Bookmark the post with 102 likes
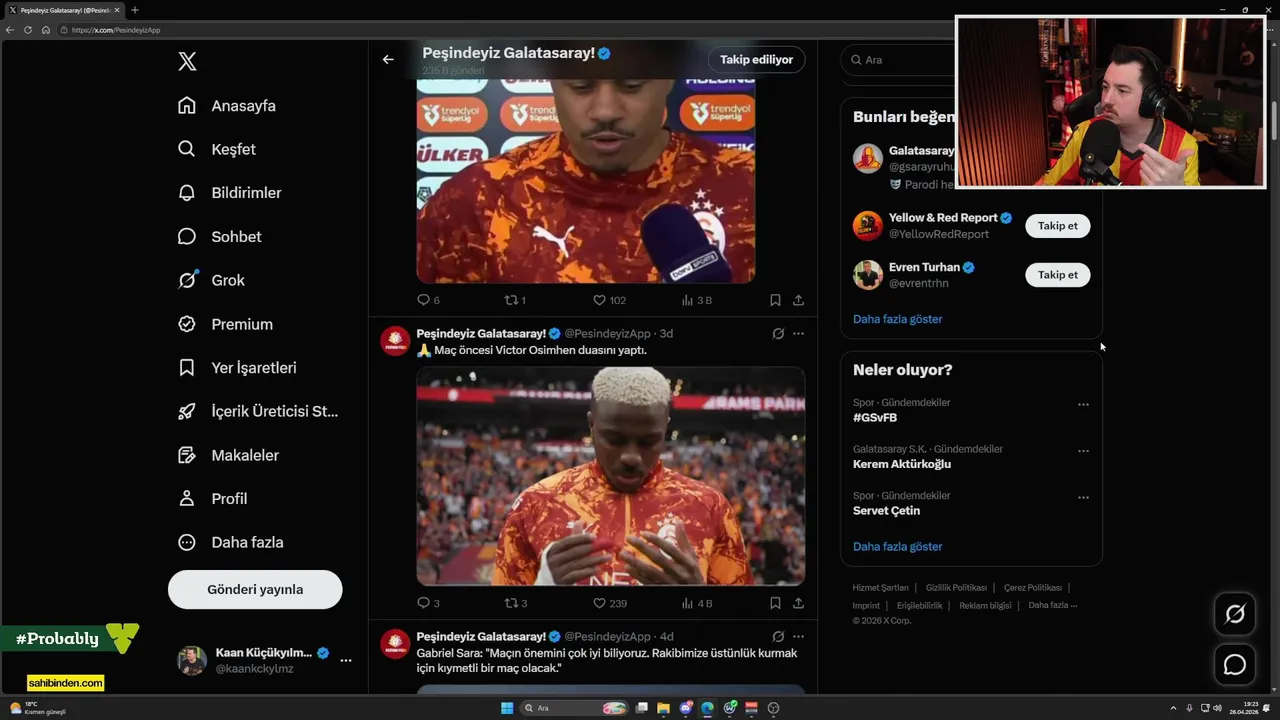This screenshot has height=720, width=1280. click(x=775, y=300)
